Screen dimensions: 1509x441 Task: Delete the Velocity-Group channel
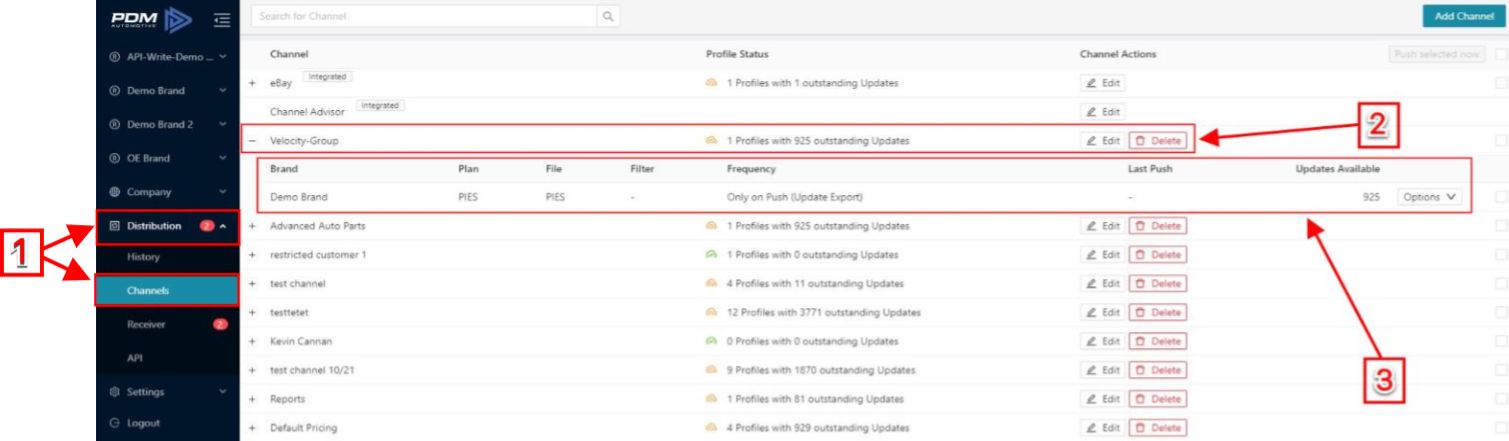[x=1158, y=141]
